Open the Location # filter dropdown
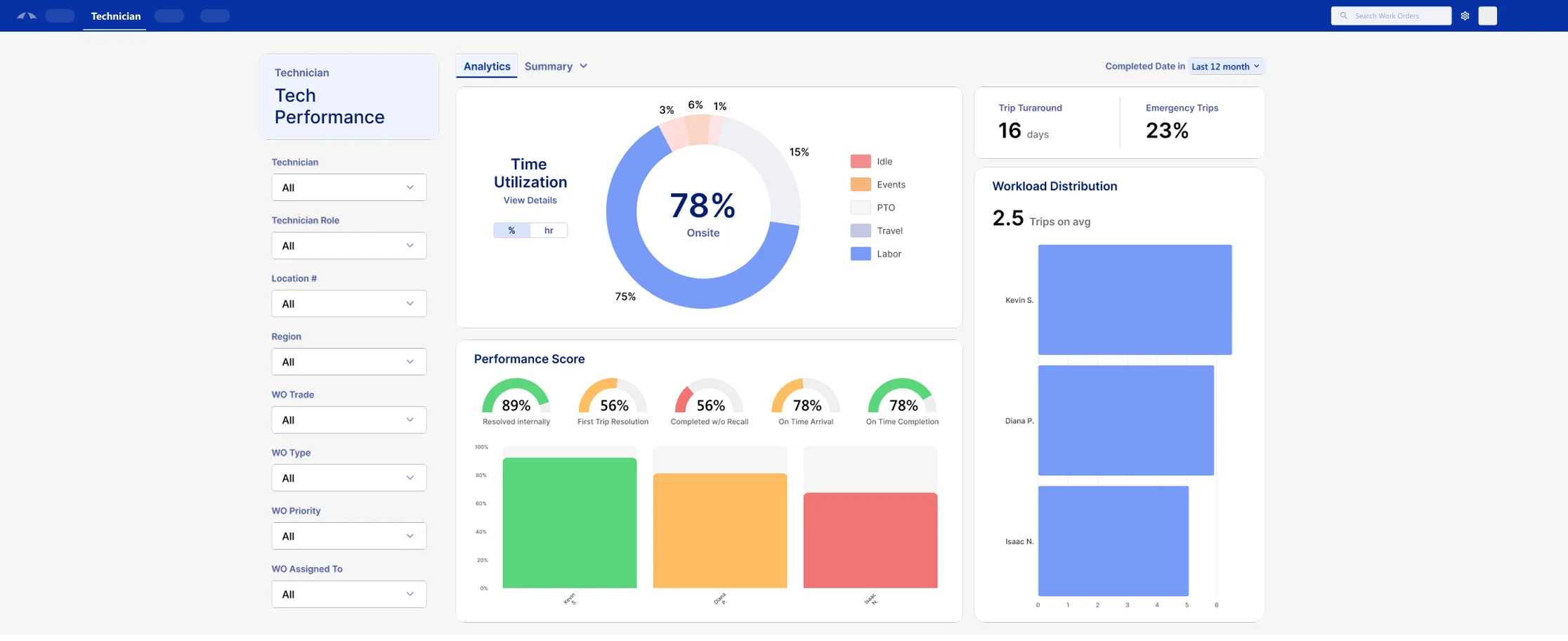Viewport: 1568px width, 641px height. click(x=348, y=304)
